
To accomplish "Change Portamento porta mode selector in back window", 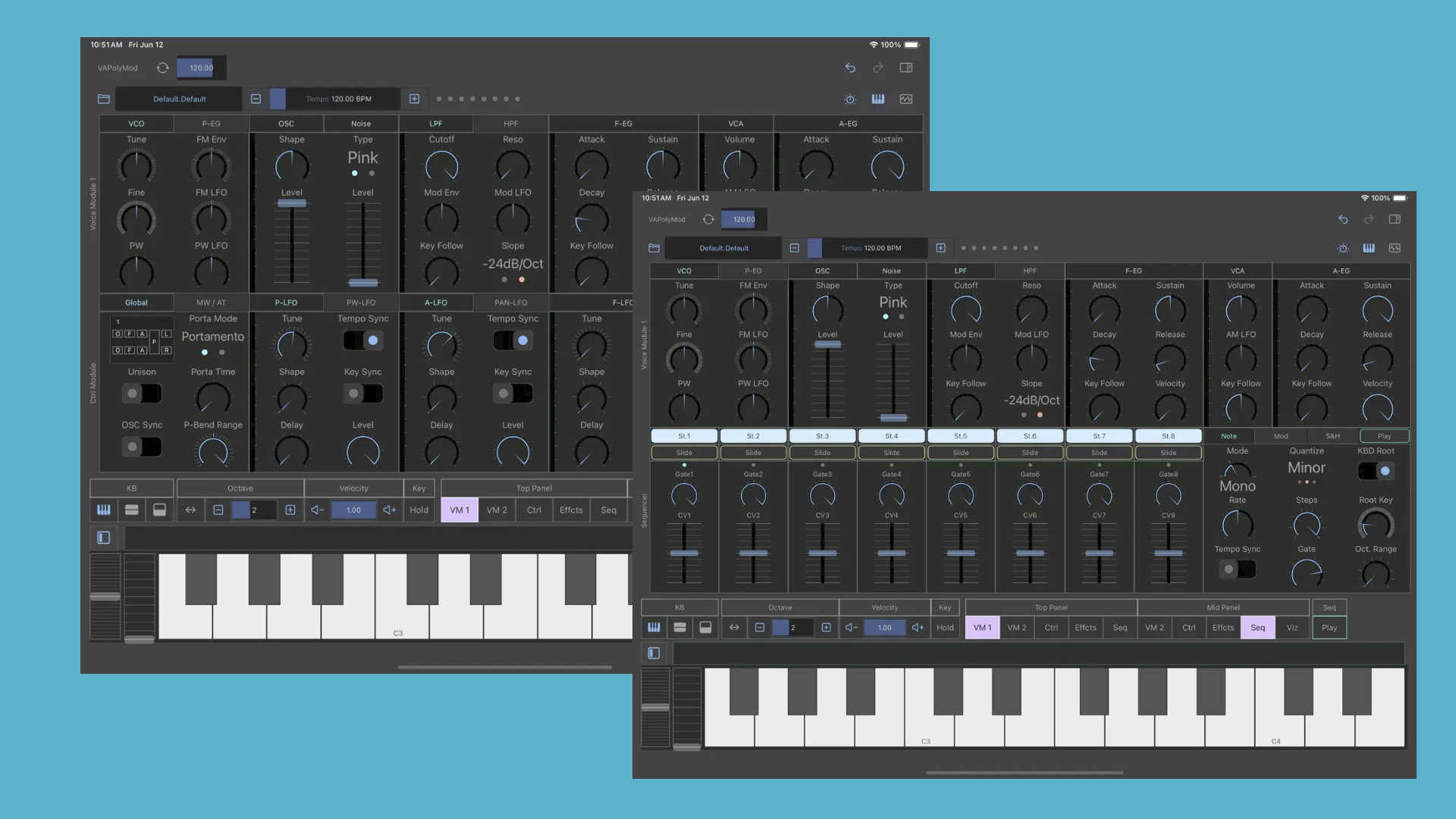I will [x=213, y=337].
